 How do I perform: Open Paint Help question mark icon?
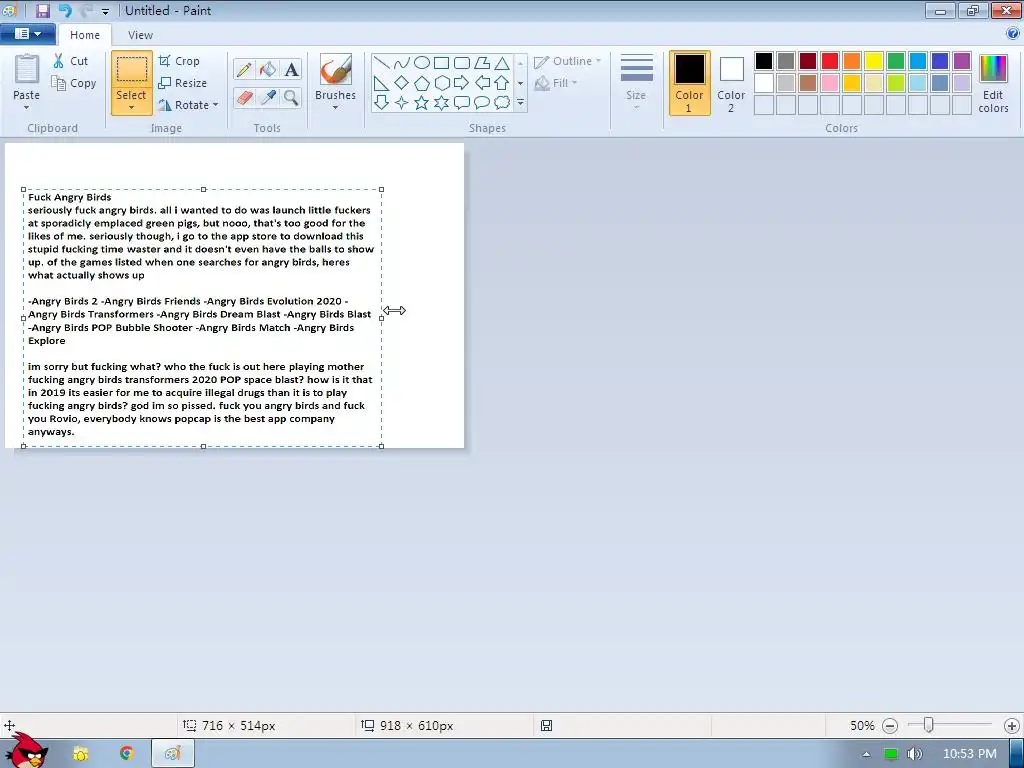(1014, 34)
